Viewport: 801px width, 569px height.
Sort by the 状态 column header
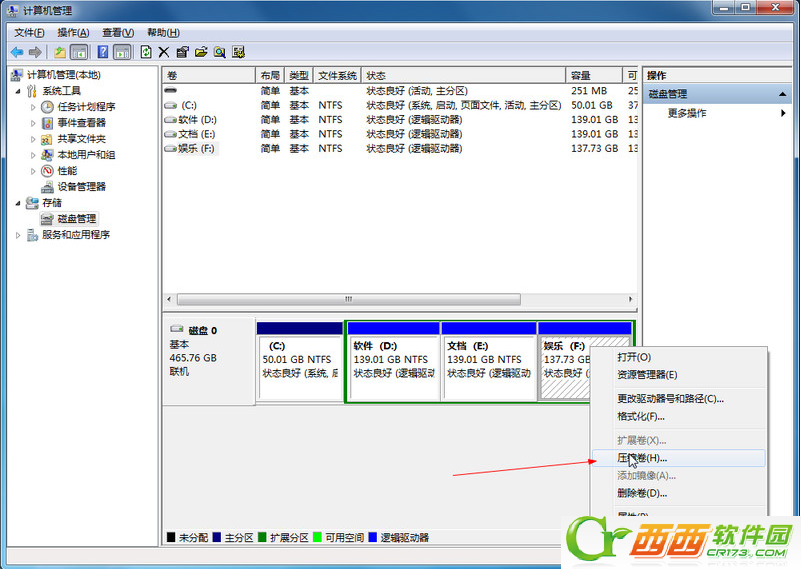[x=463, y=76]
